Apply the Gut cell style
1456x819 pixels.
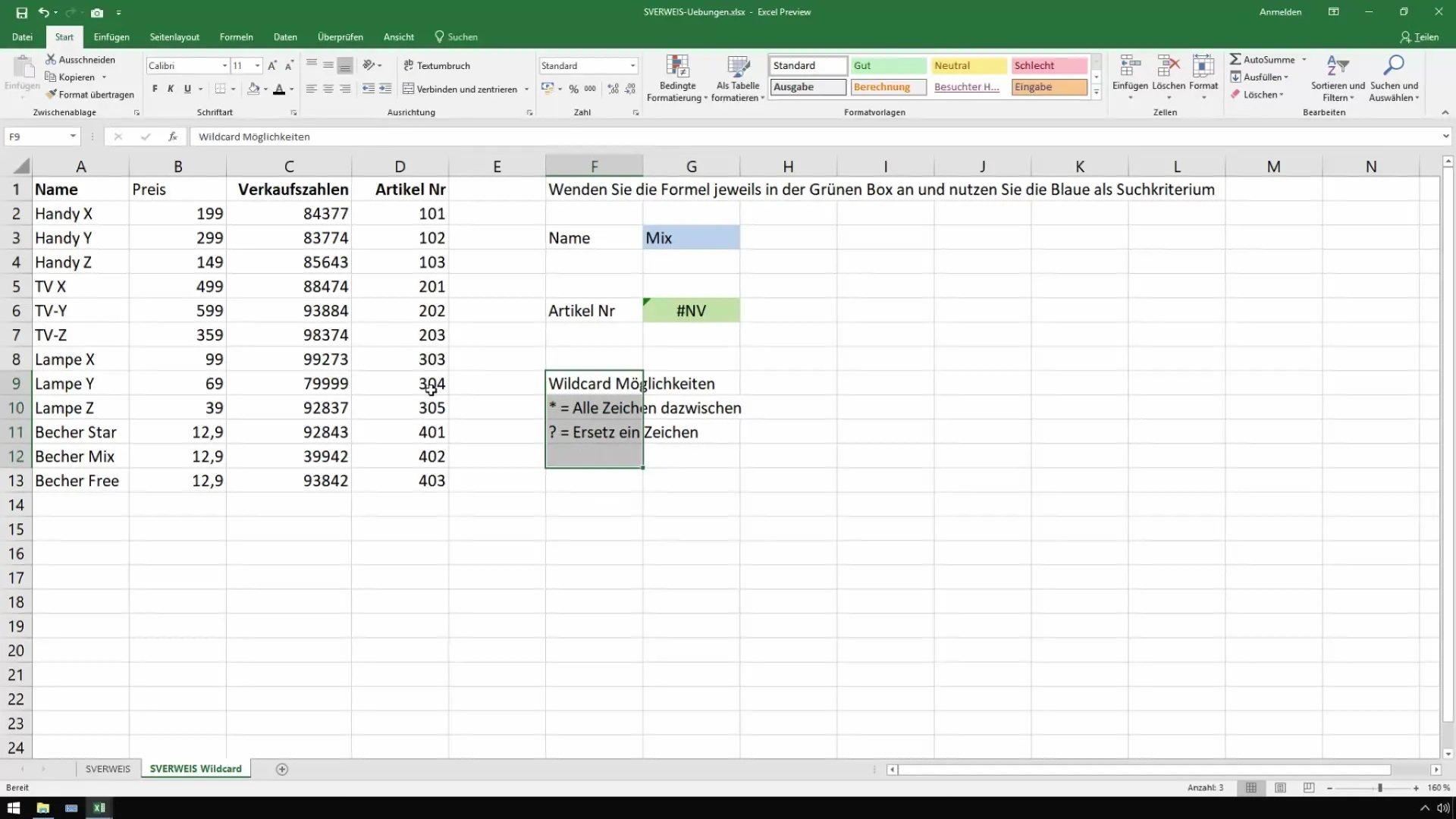pos(888,66)
